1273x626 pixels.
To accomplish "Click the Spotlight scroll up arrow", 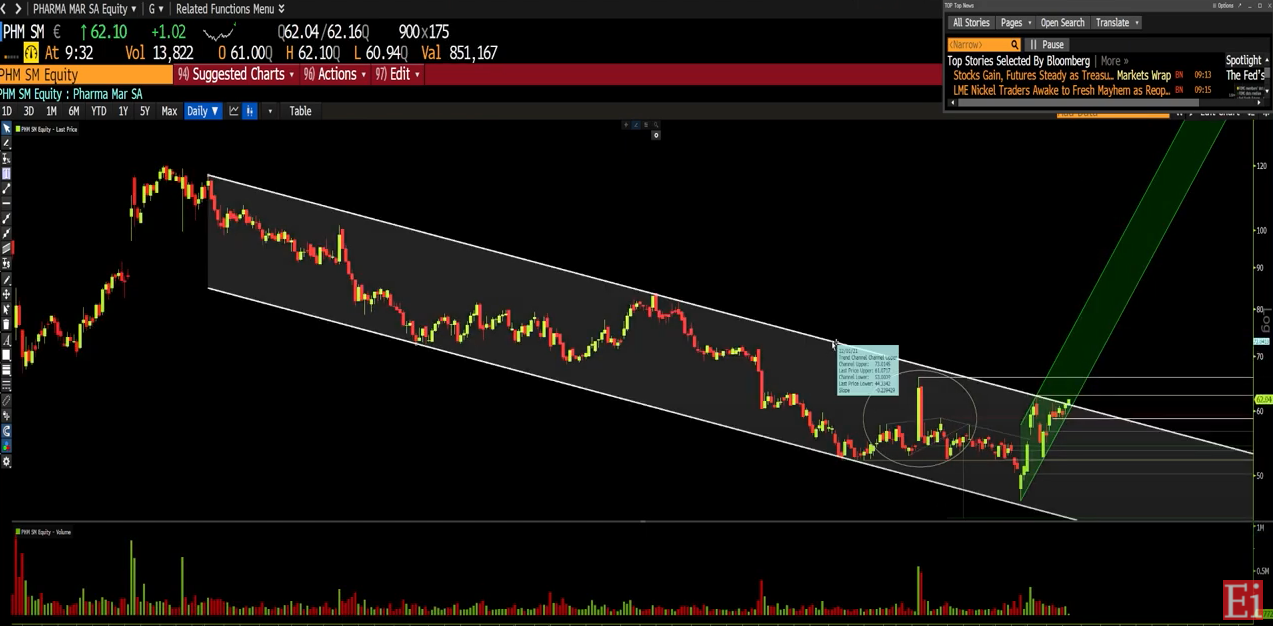I will pyautogui.click(x=1267, y=60).
